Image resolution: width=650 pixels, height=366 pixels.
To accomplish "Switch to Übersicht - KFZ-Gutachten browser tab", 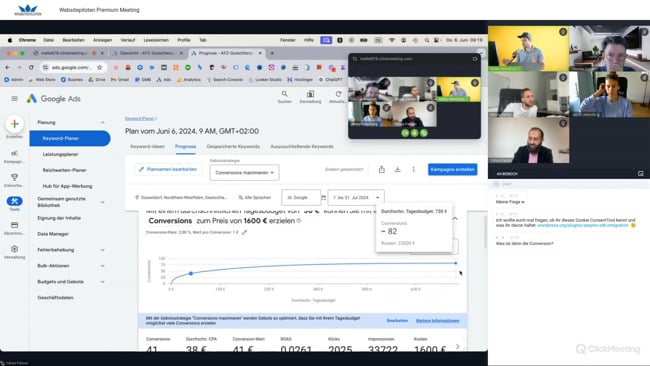I will [x=147, y=53].
